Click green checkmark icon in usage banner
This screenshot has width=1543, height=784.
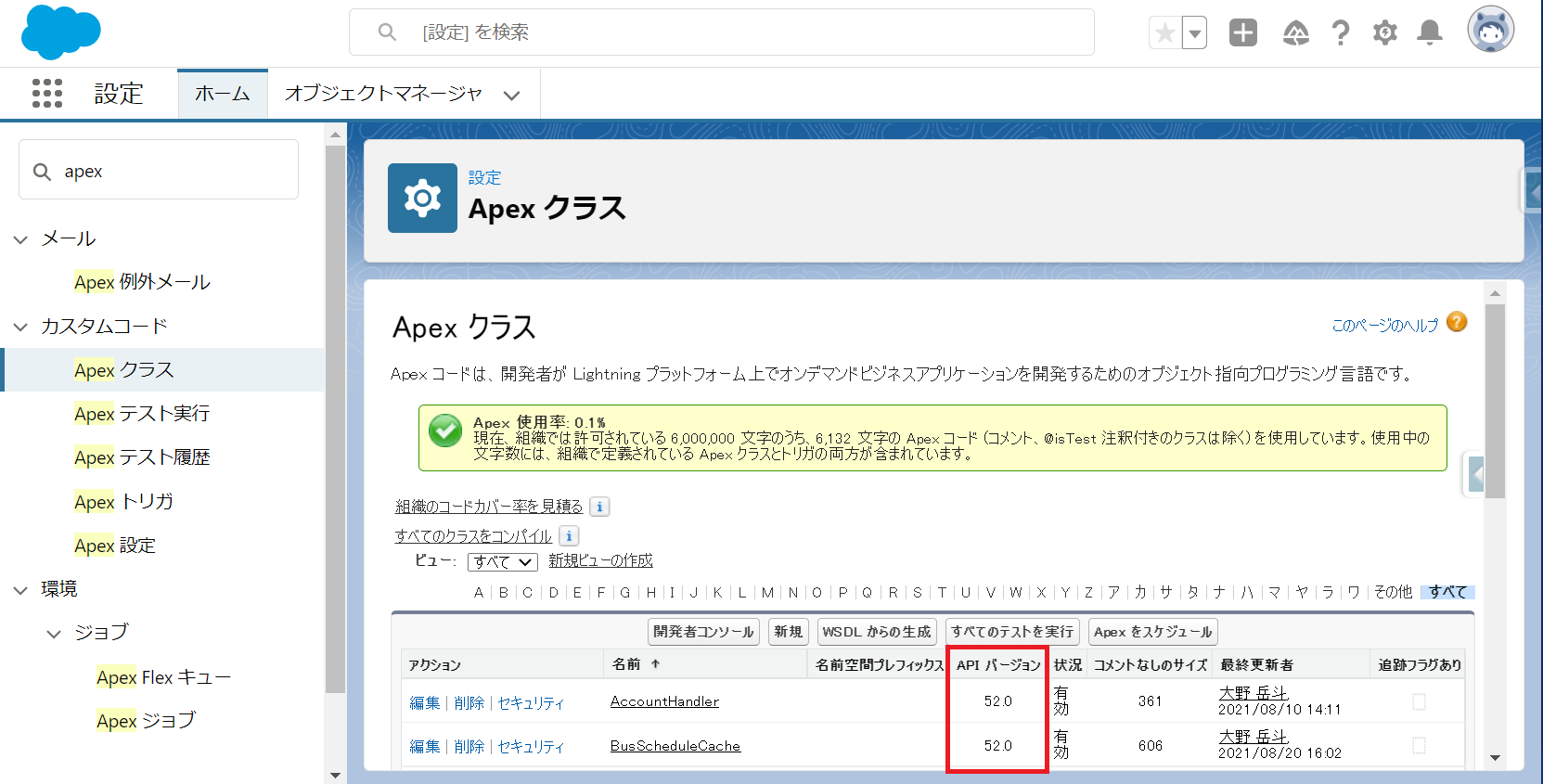tap(445, 431)
